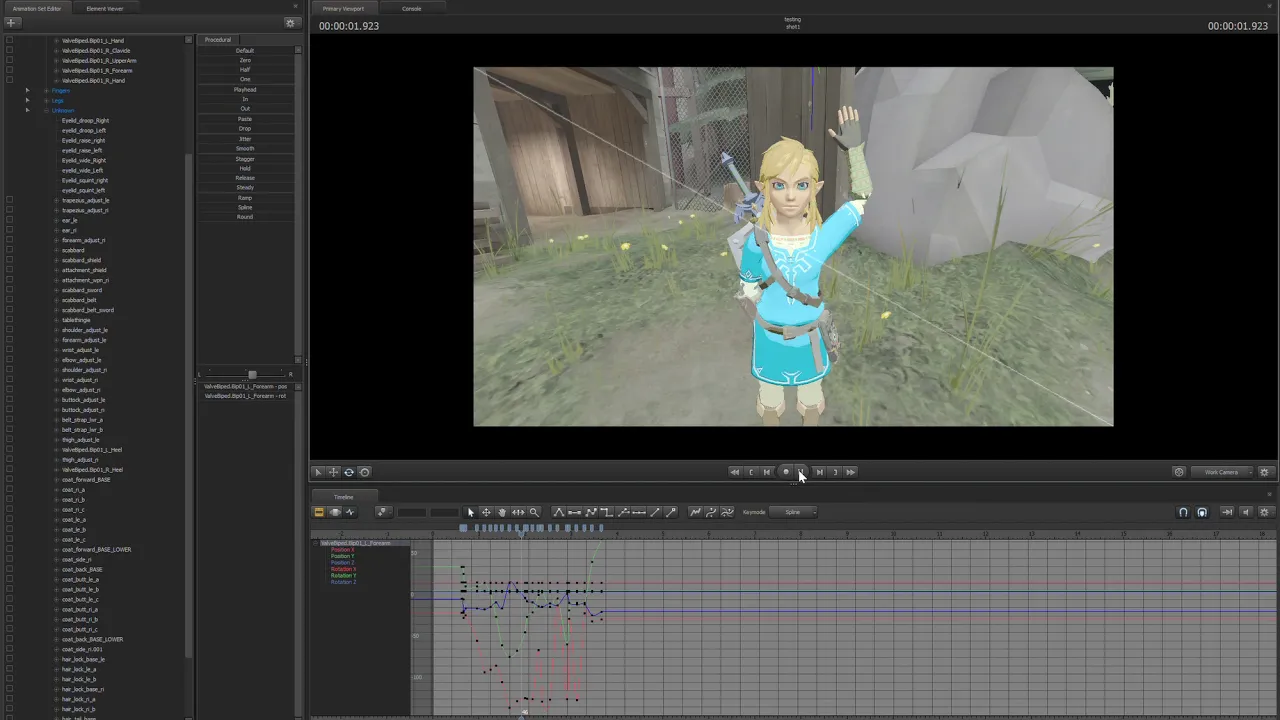Apply the Playhead procedural preset
1280x720 pixels.
pos(245,90)
